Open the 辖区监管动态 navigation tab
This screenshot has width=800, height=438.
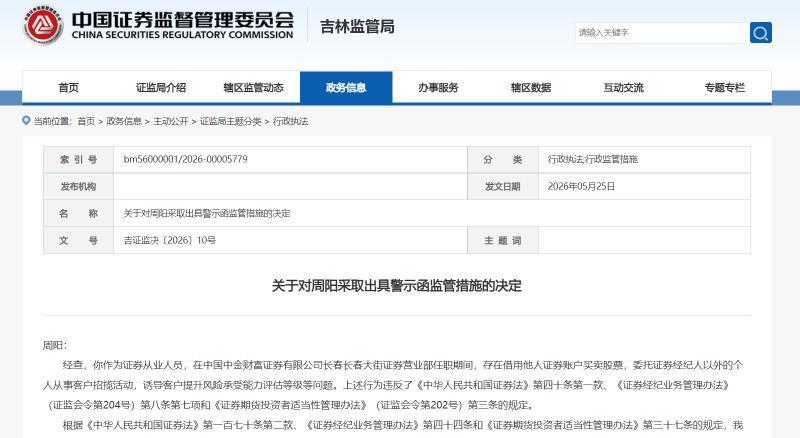point(254,88)
